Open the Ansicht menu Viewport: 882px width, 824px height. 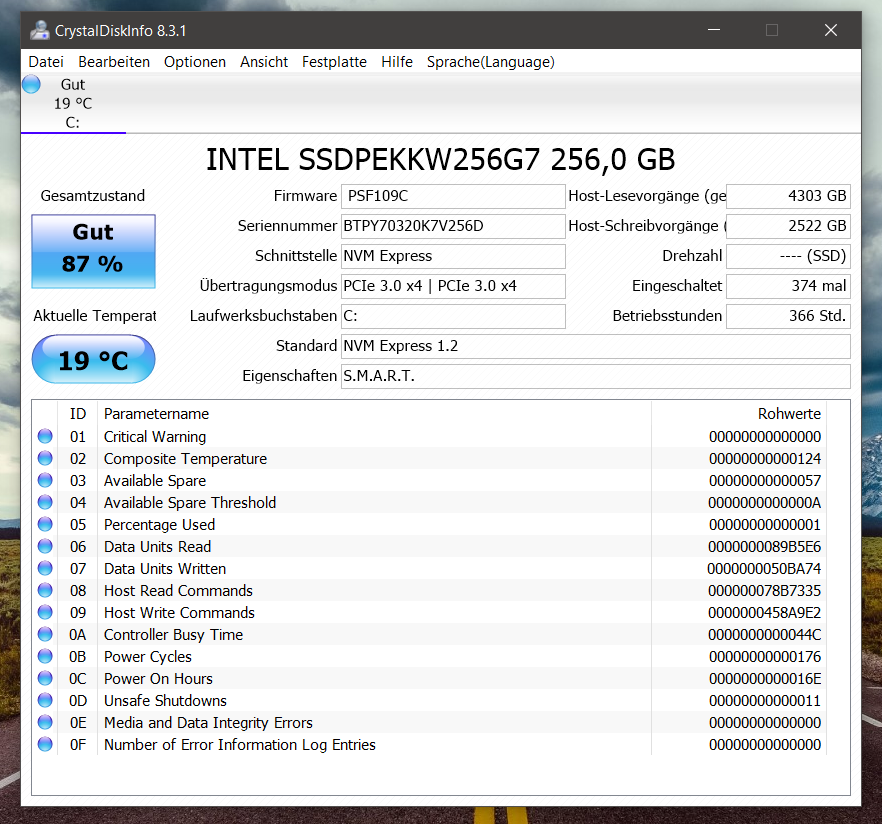click(264, 62)
